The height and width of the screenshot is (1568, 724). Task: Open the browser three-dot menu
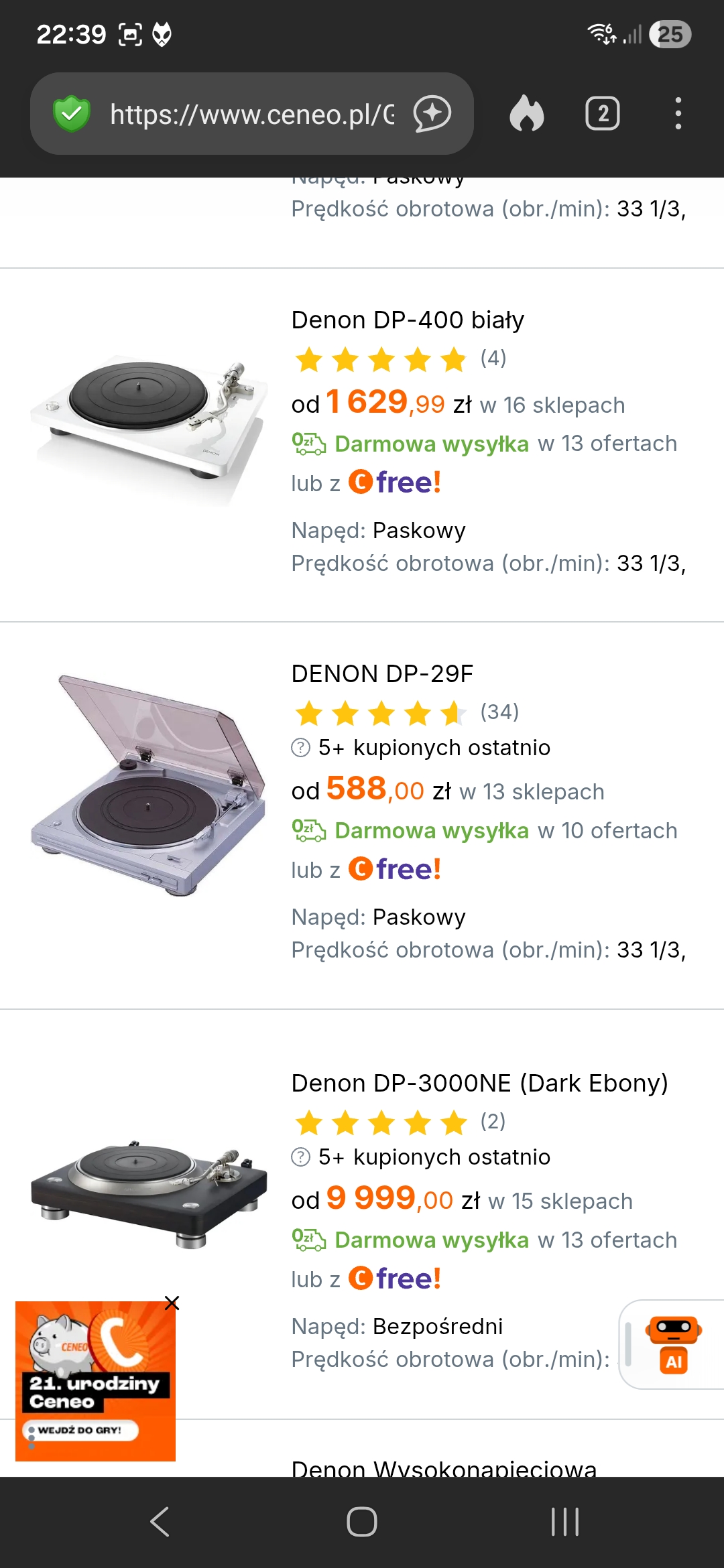pos(678,114)
